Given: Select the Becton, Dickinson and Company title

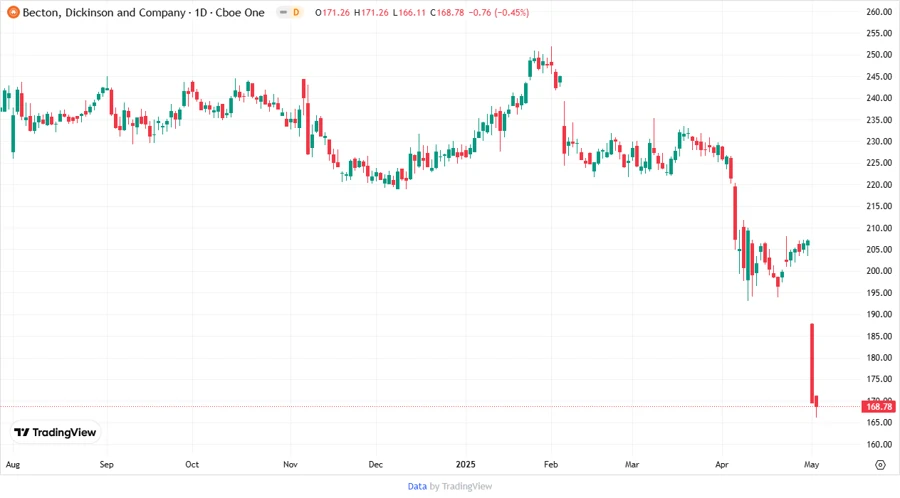Looking at the screenshot, I should [104, 12].
